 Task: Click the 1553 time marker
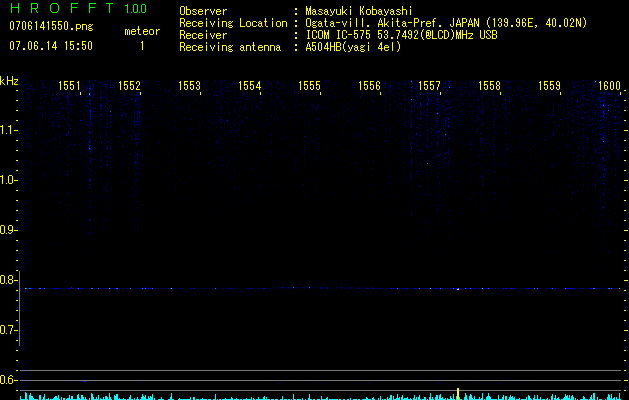click(x=189, y=86)
